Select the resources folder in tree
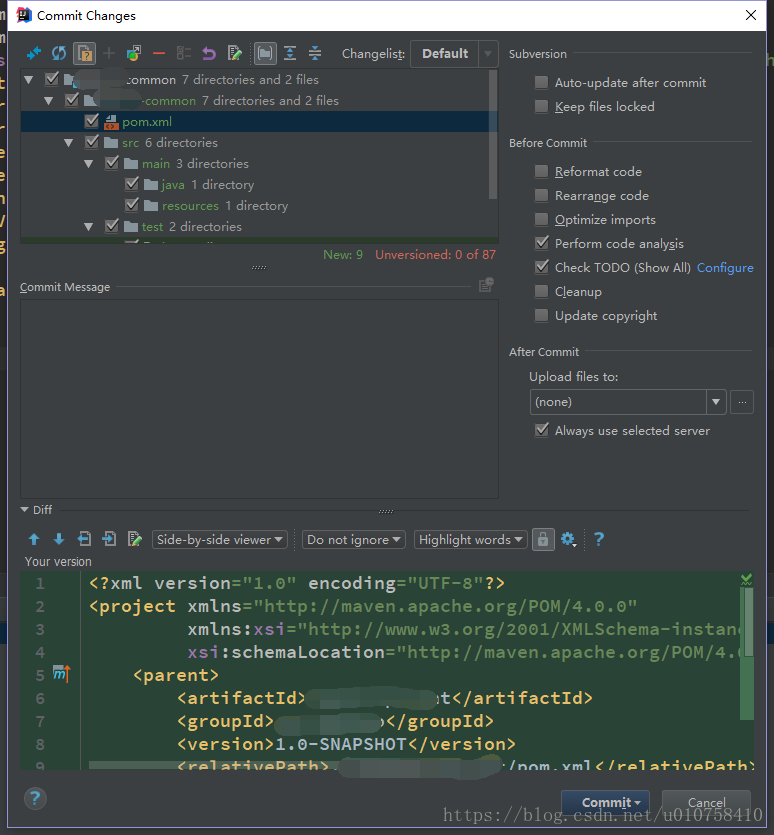Image resolution: width=774 pixels, height=835 pixels. (190, 206)
